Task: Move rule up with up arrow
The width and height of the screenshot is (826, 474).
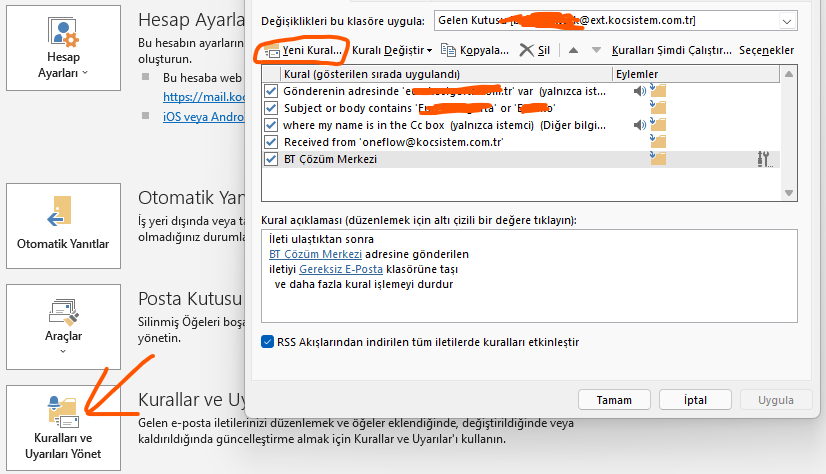Action: point(574,50)
